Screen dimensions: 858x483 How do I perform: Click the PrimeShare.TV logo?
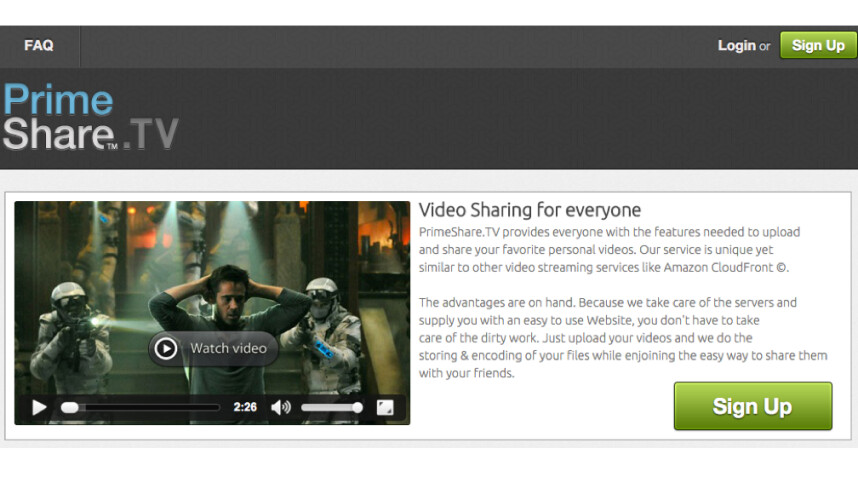tap(90, 117)
